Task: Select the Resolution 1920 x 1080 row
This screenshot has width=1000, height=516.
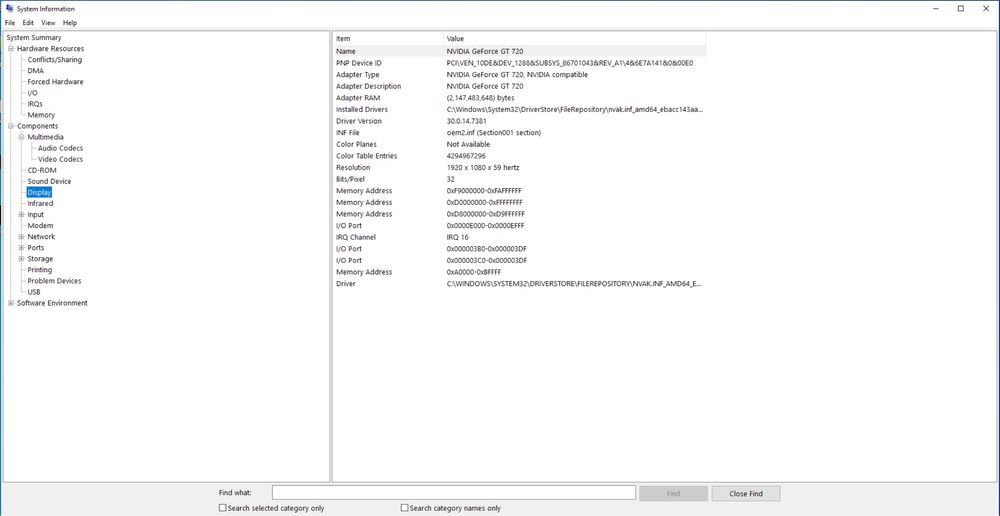Action: point(520,168)
